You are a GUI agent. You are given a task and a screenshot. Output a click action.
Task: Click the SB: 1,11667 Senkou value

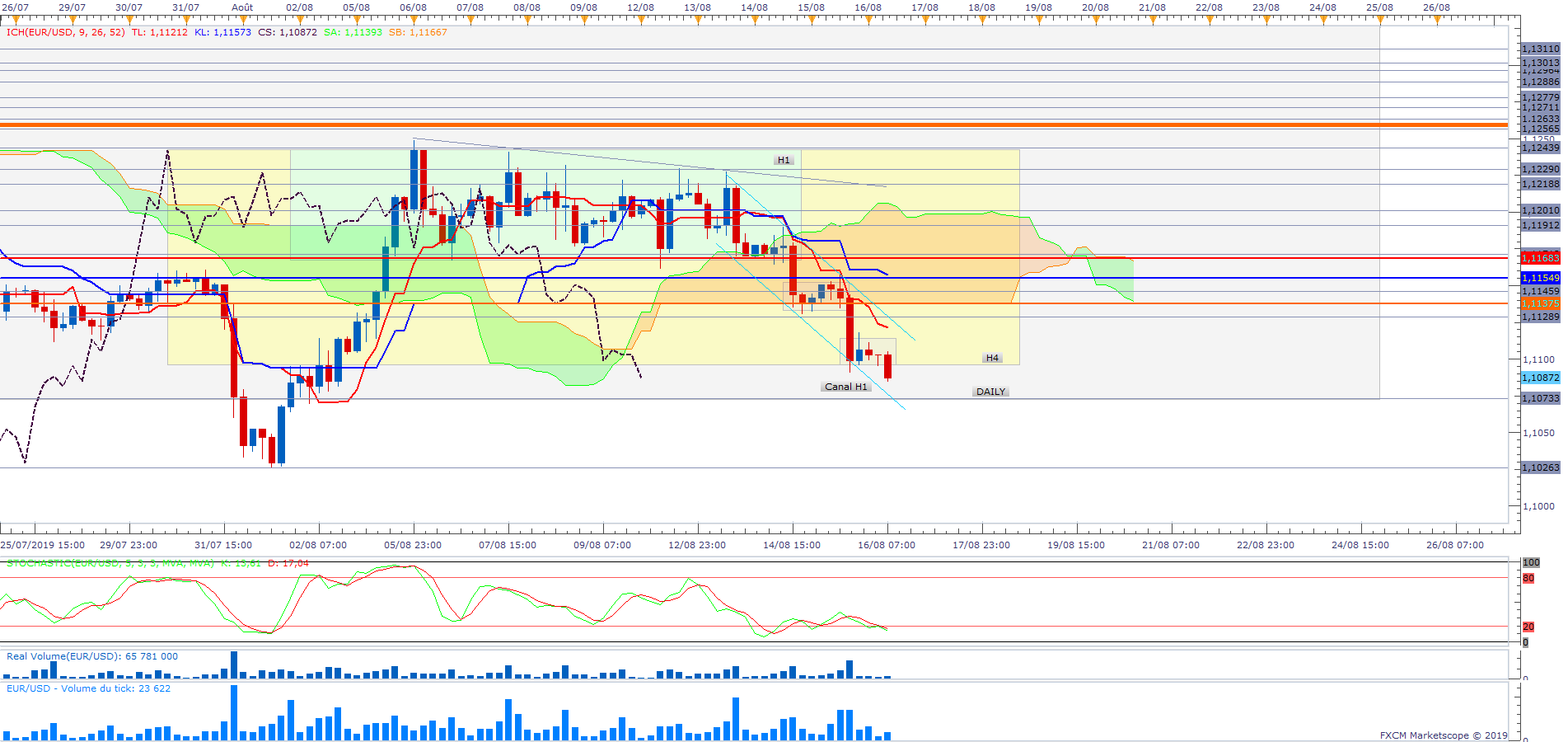click(418, 32)
